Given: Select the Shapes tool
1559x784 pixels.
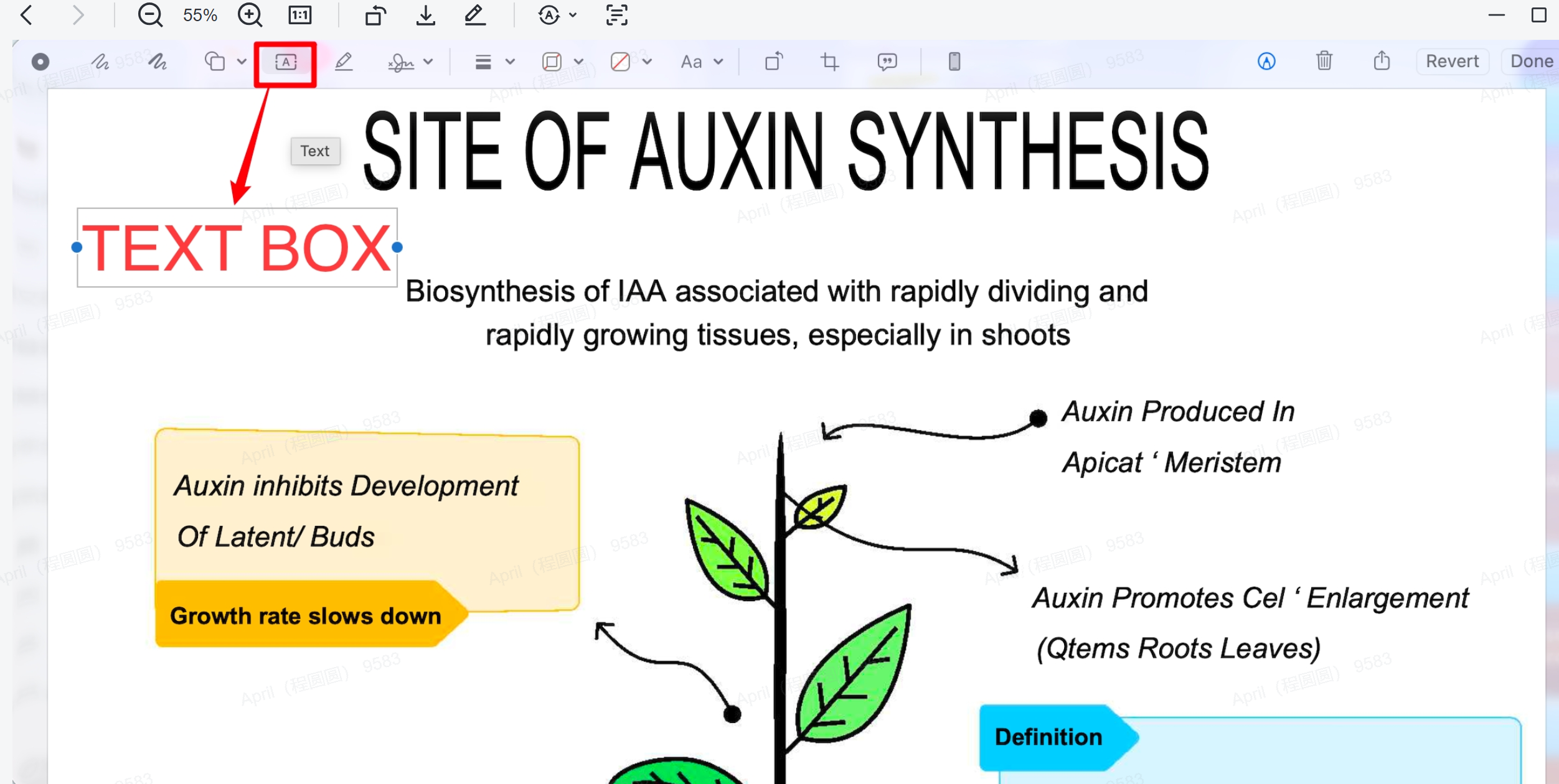Looking at the screenshot, I should [215, 62].
